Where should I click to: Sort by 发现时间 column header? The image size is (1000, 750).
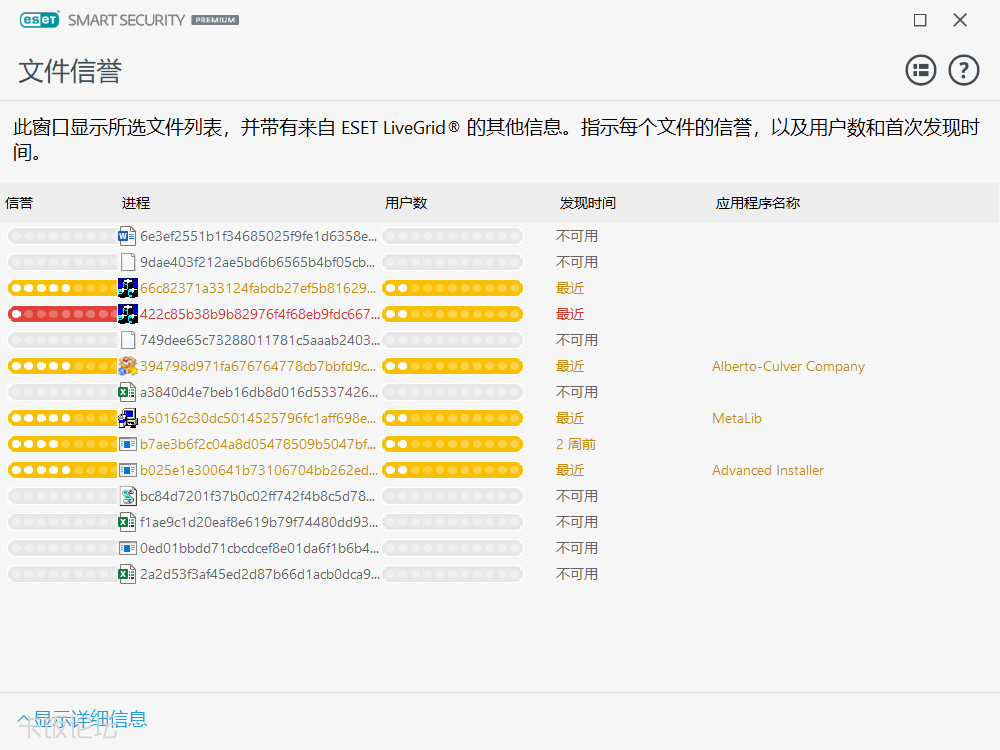587,203
